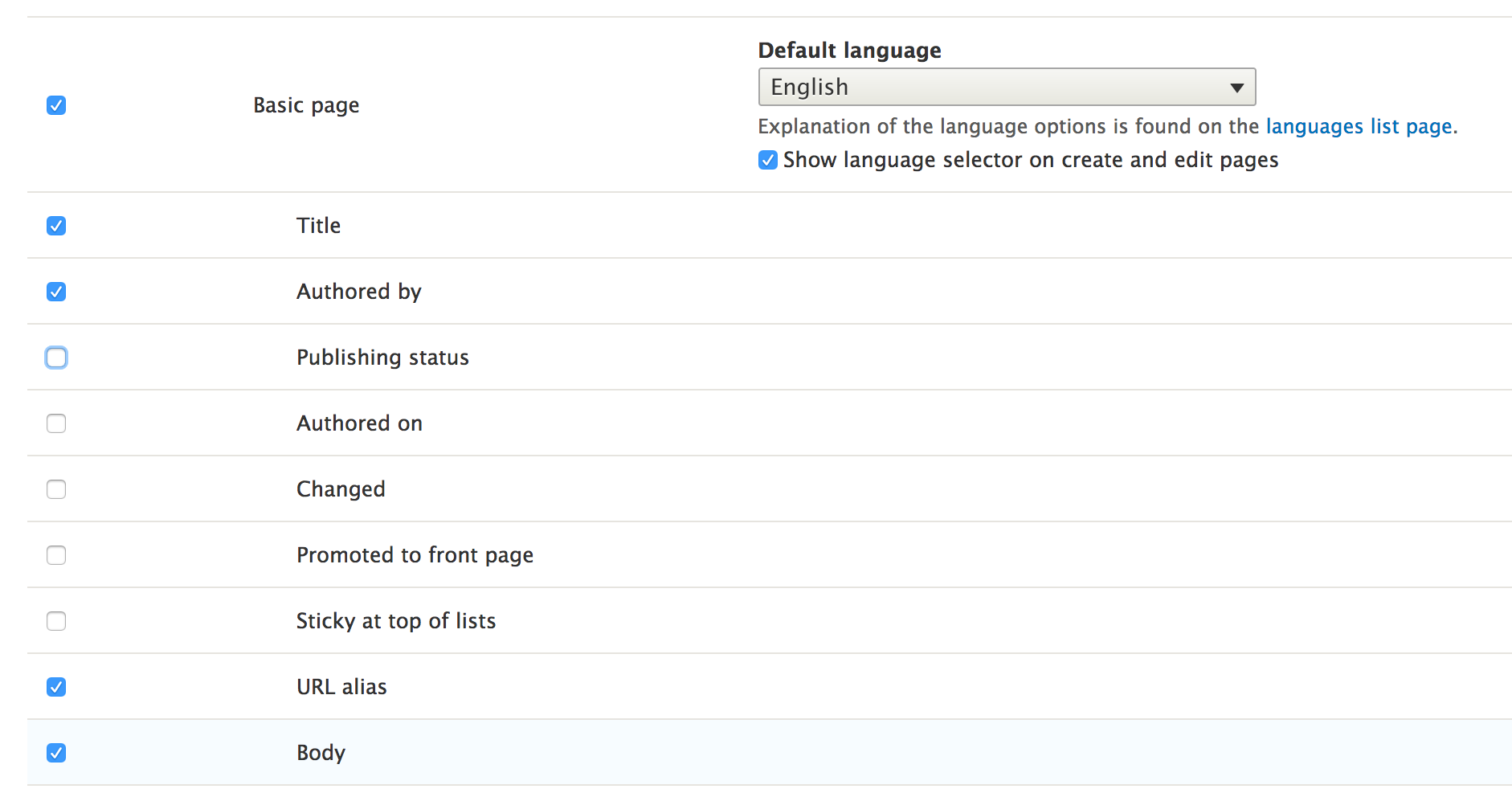Click the Body row label
The height and width of the screenshot is (789, 1512).
pos(321,753)
